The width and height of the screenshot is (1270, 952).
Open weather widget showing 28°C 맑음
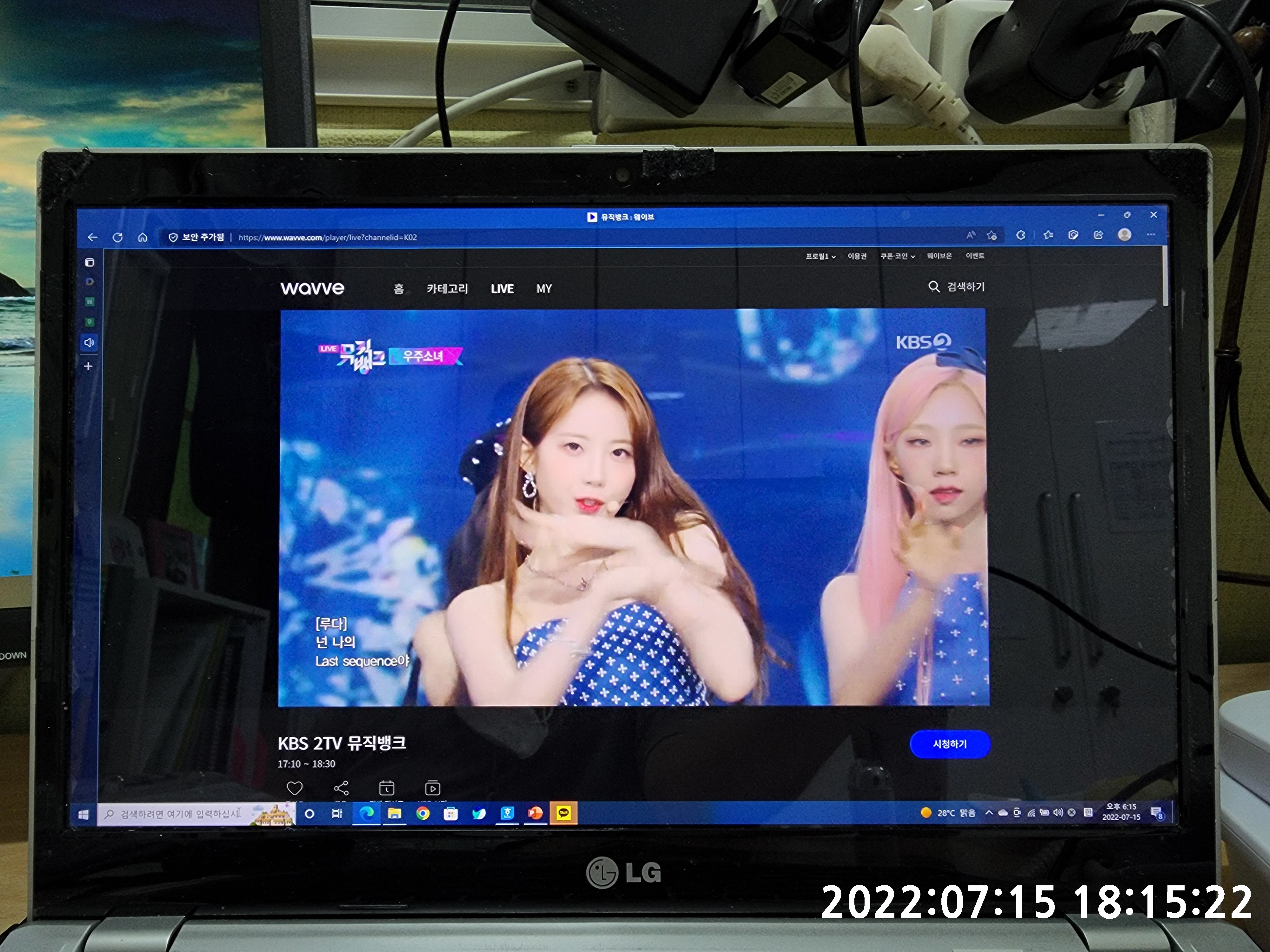(947, 813)
